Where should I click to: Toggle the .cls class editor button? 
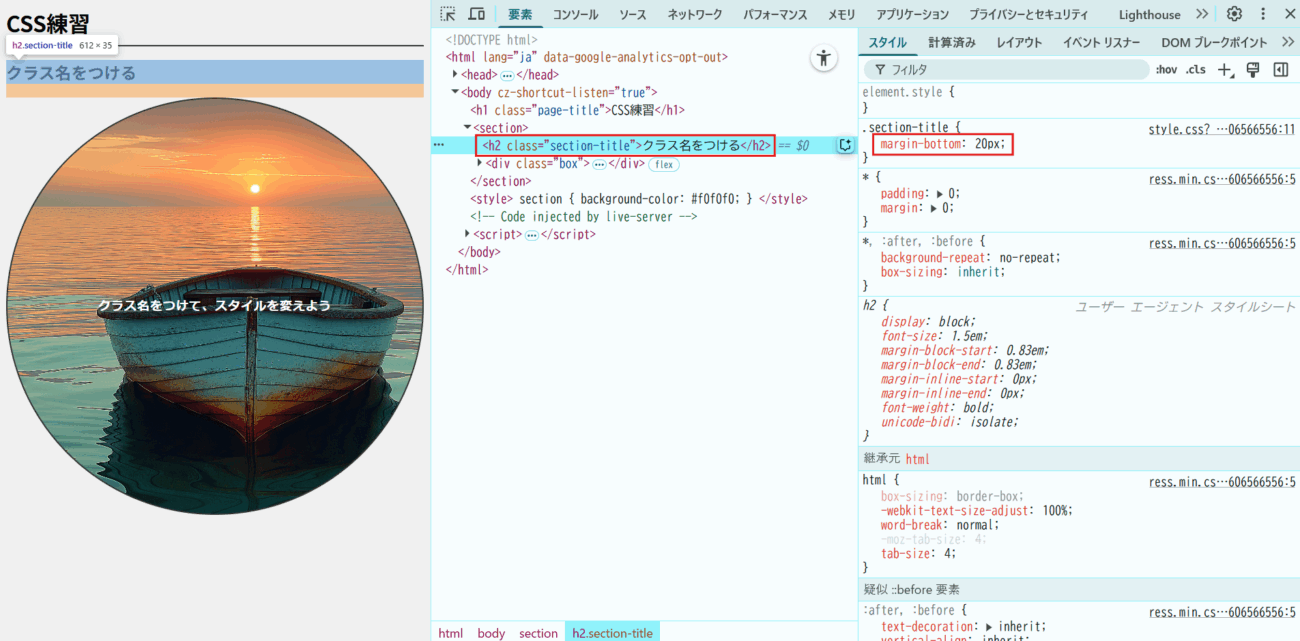(1195, 70)
